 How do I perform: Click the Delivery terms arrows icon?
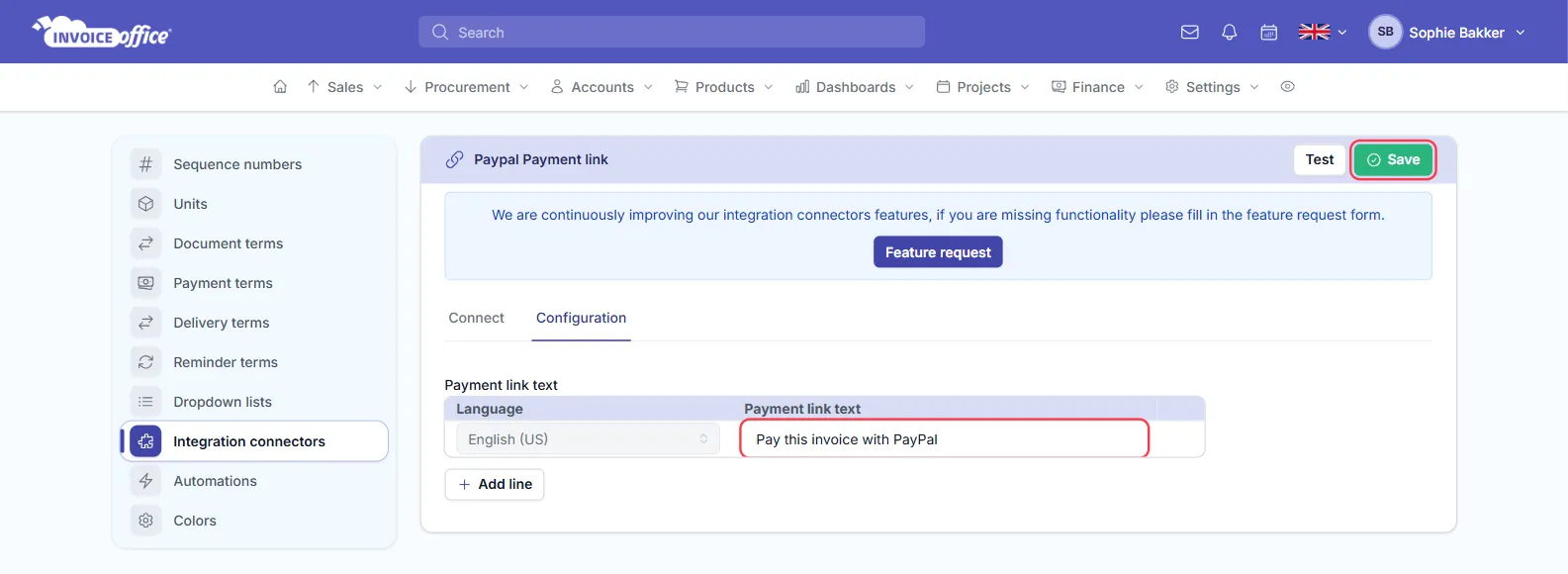[145, 323]
